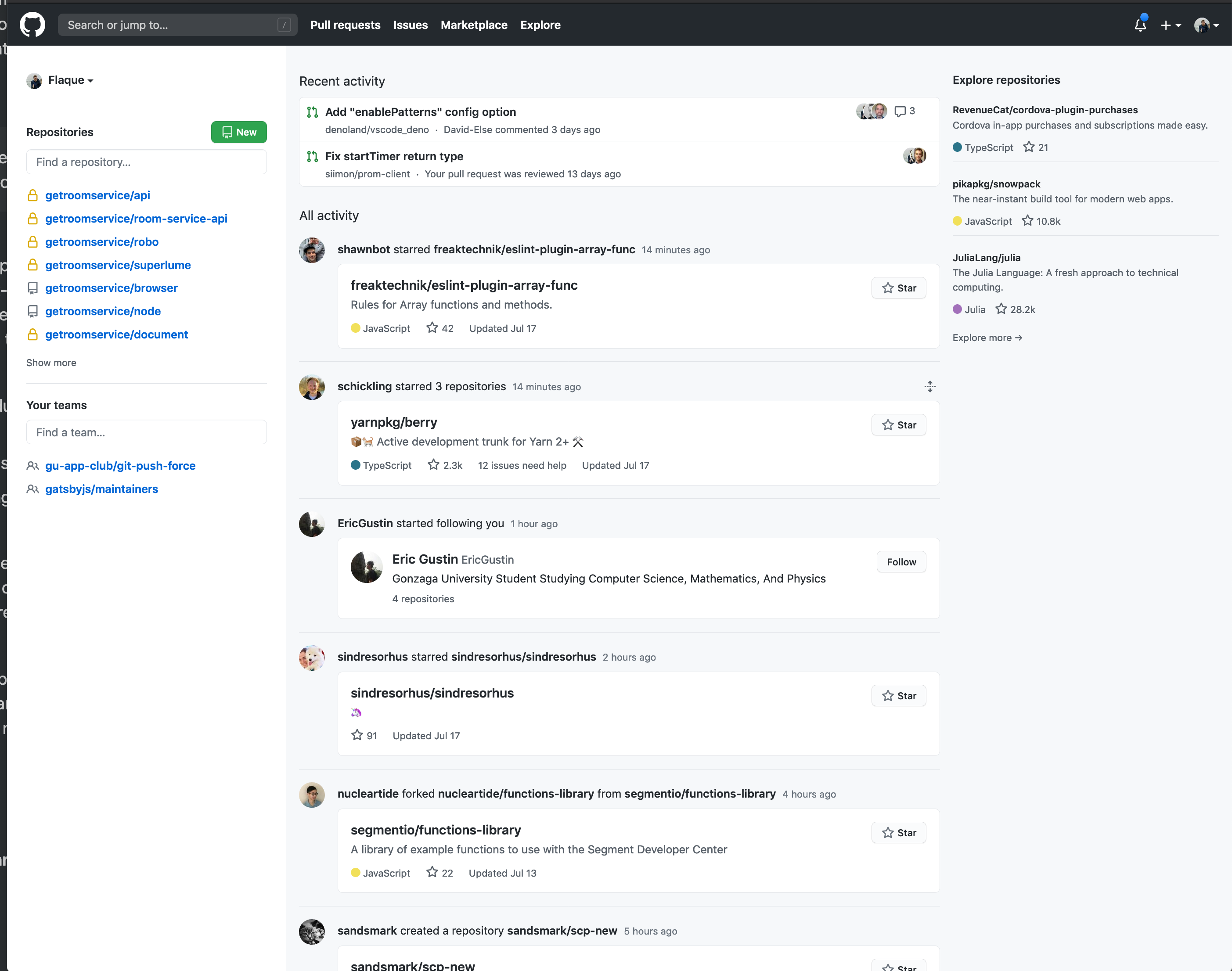Focus the Find a team field
Image resolution: width=1232 pixels, height=971 pixels.
coord(146,433)
